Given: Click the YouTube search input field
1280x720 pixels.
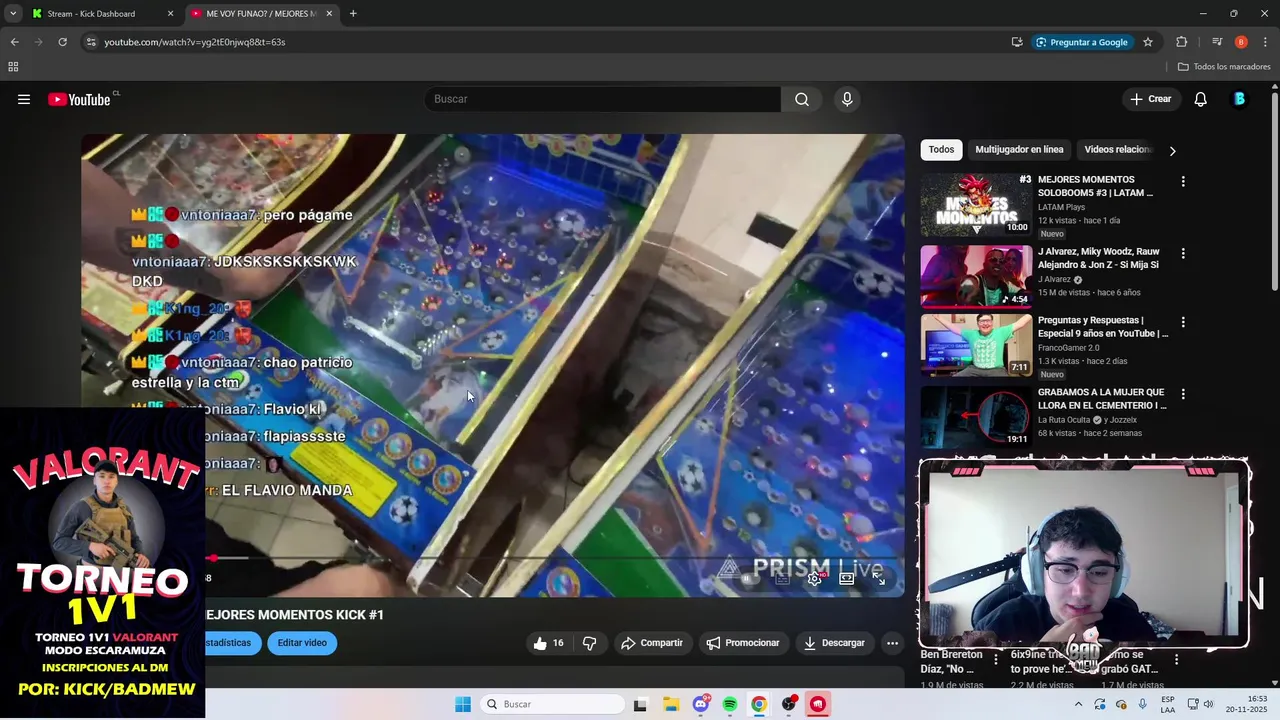Looking at the screenshot, I should pyautogui.click(x=603, y=99).
